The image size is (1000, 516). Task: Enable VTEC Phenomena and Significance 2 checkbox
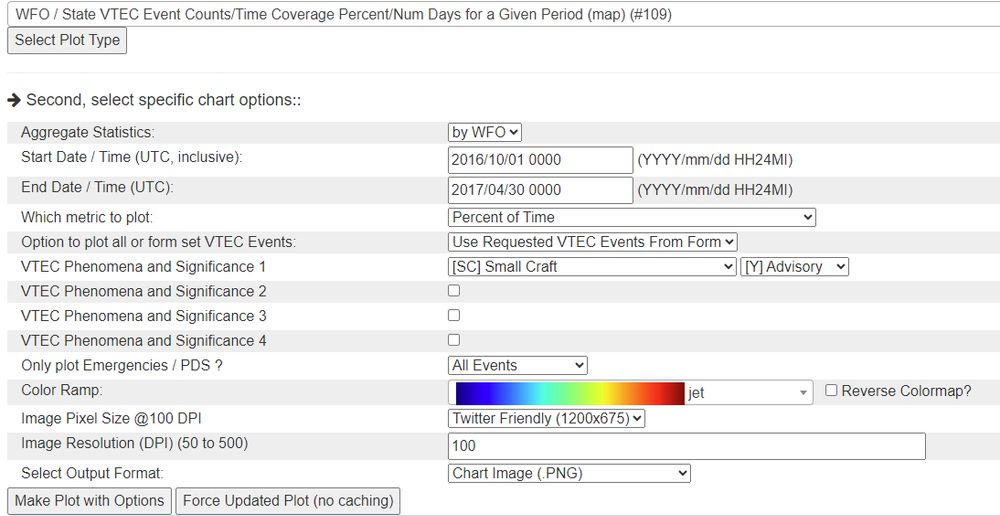(454, 291)
